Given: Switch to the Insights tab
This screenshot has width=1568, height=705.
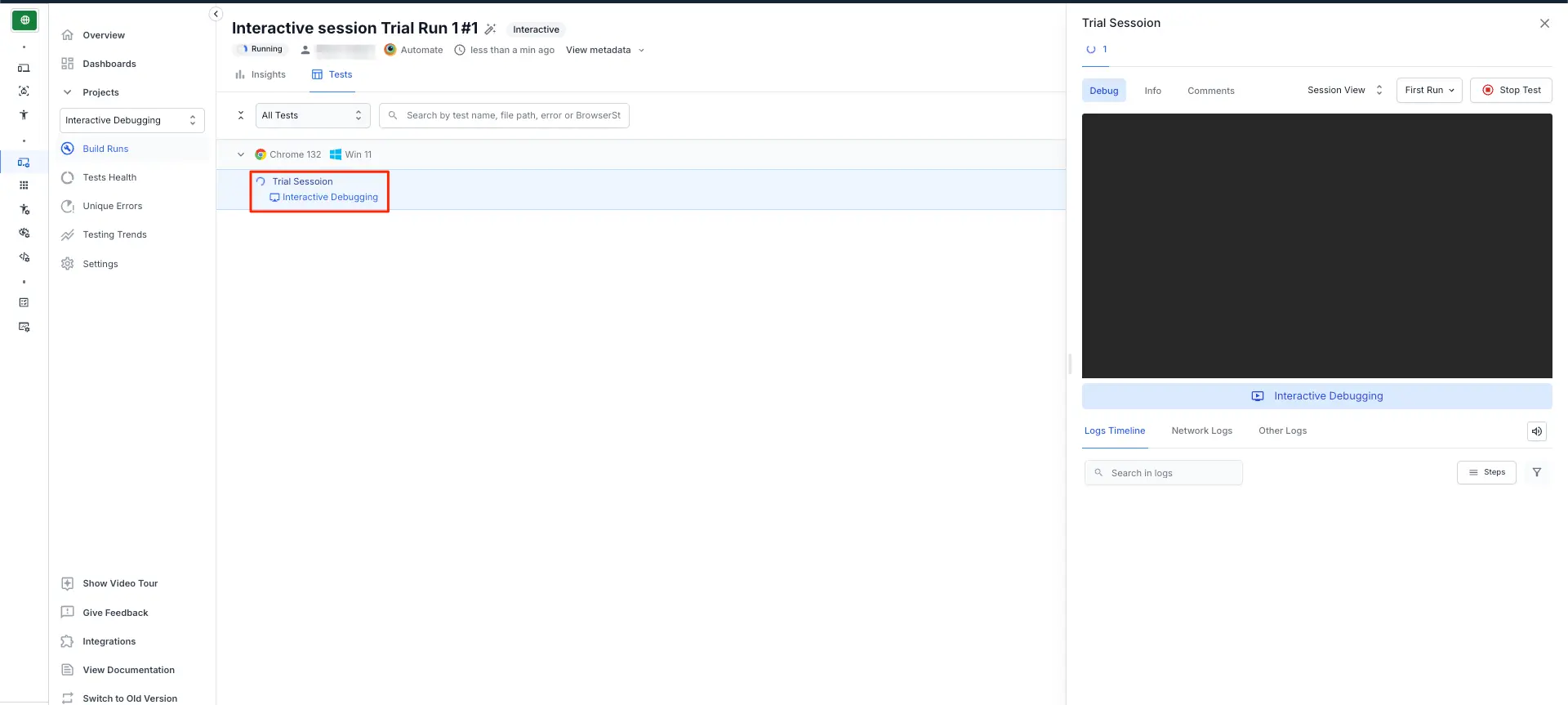Looking at the screenshot, I should pyautogui.click(x=261, y=74).
